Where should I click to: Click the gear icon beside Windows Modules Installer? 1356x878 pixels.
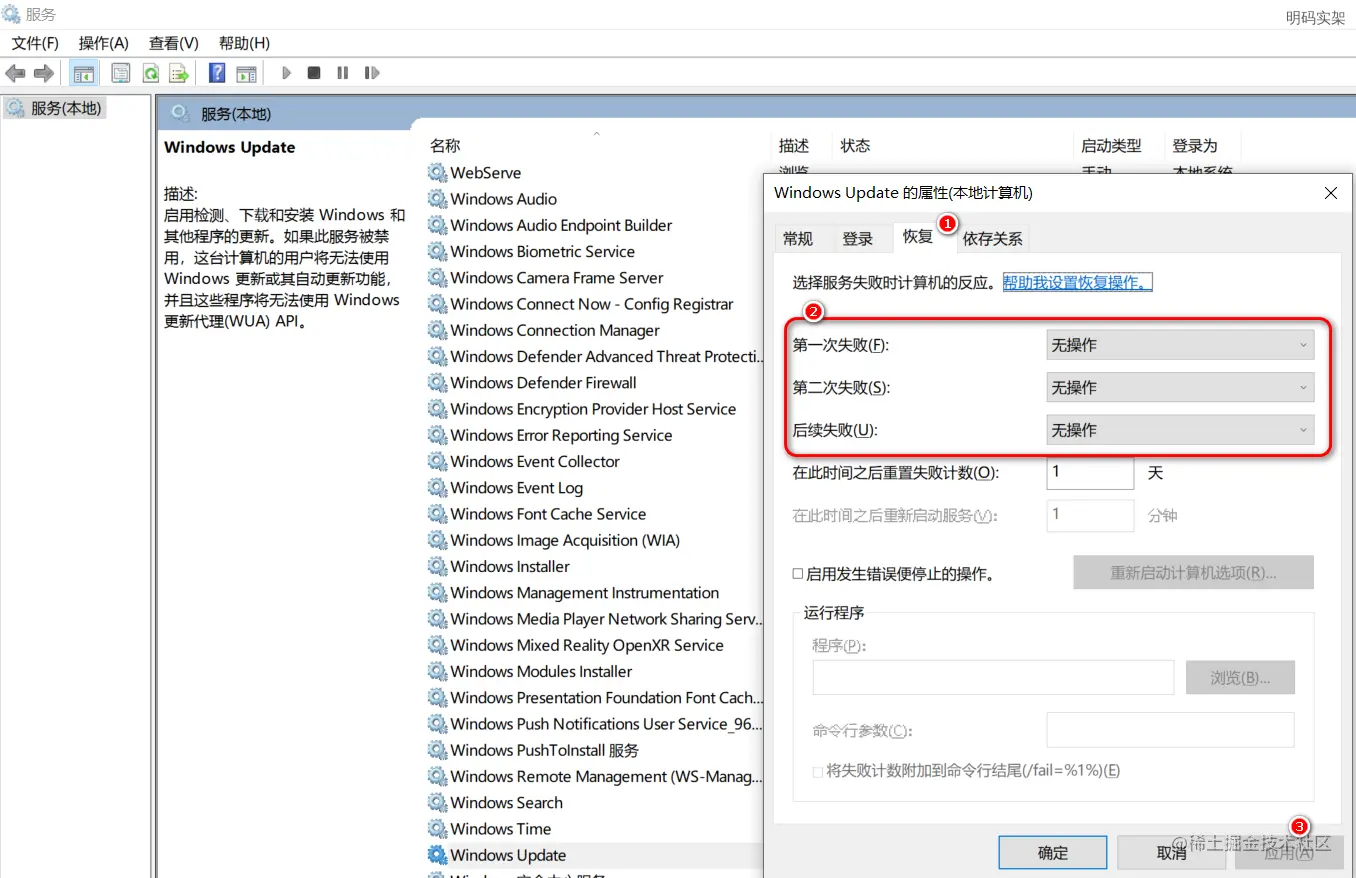coord(437,672)
